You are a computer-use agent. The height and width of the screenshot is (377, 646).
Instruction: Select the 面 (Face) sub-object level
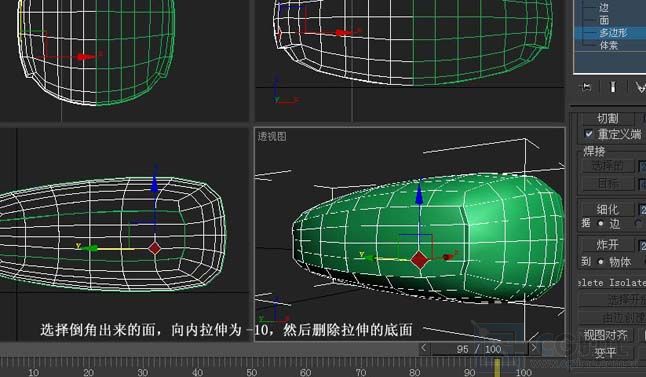pos(604,20)
